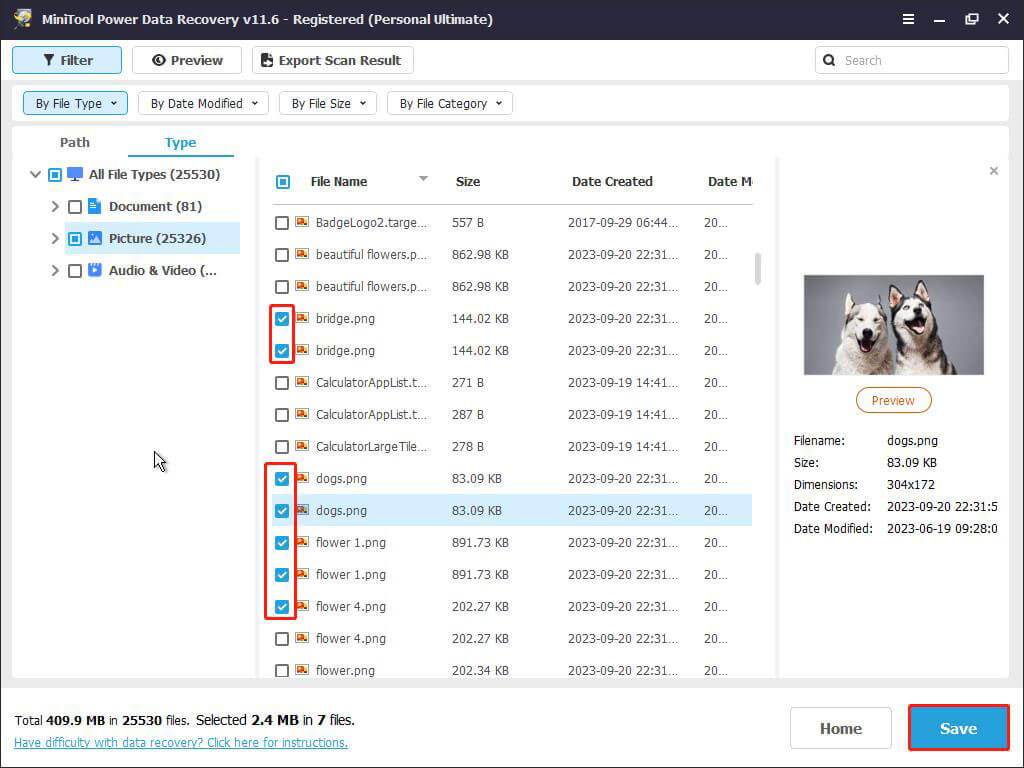Click the monitor icon beside All File Types
Screen dimensions: 1024x768
coord(75,174)
